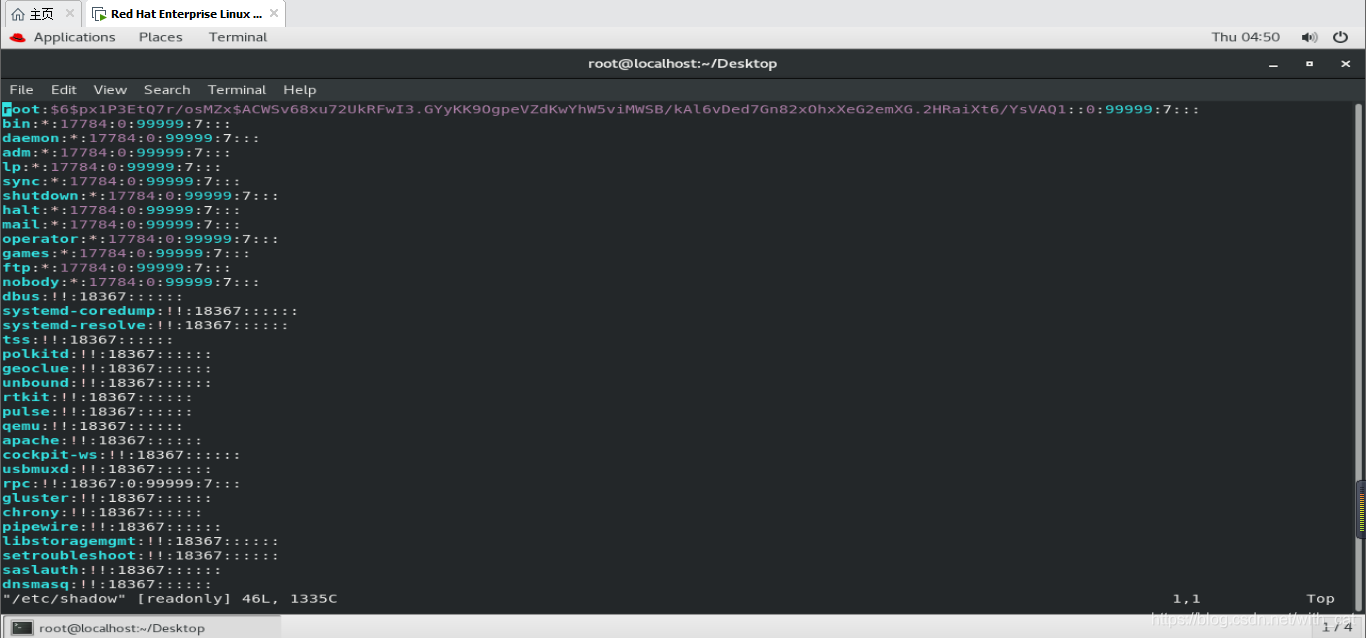This screenshot has width=1366, height=638.
Task: Click the operator user entry
Action: pyautogui.click(x=140, y=239)
